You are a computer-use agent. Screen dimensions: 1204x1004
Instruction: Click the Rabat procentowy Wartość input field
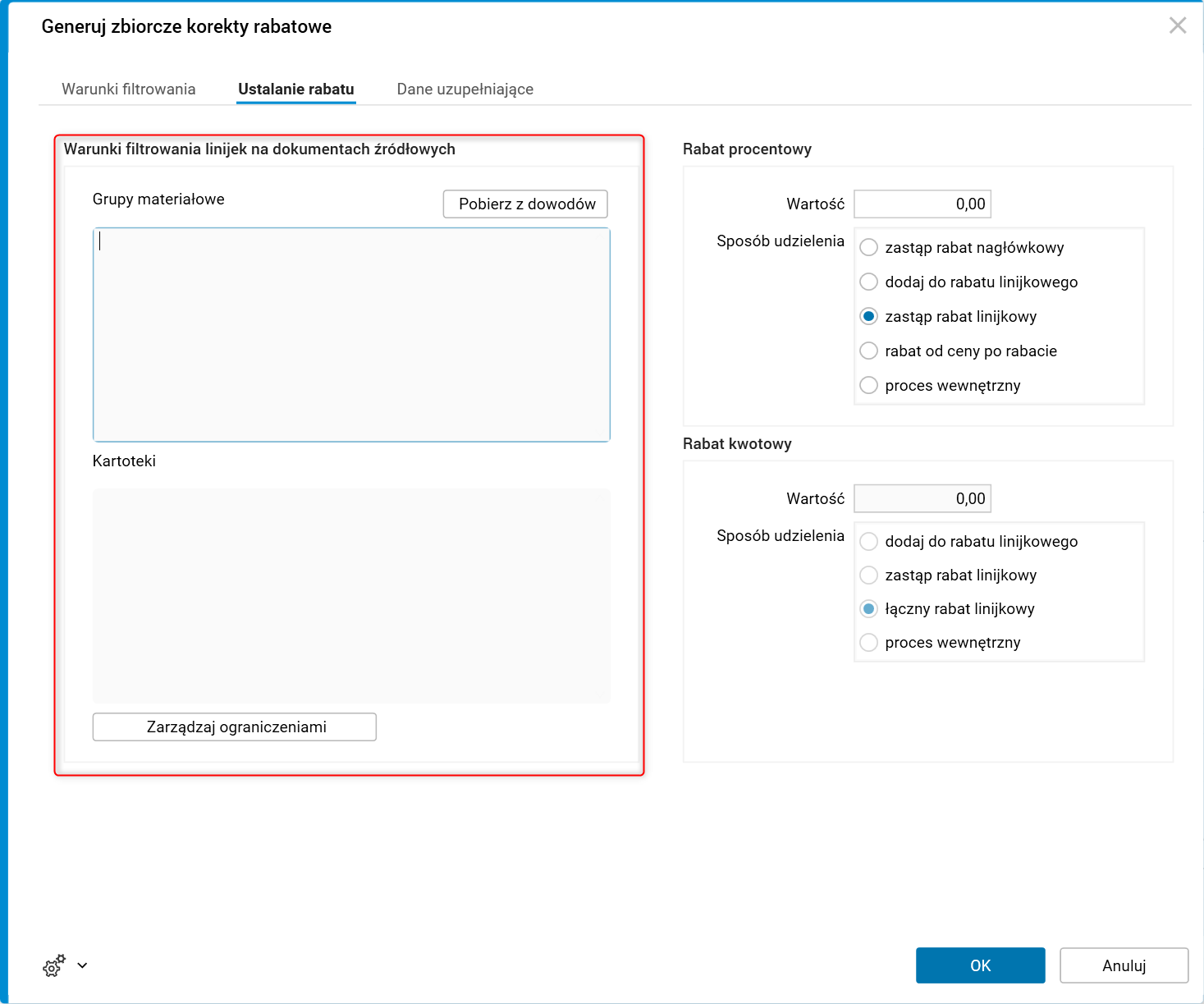(x=922, y=204)
